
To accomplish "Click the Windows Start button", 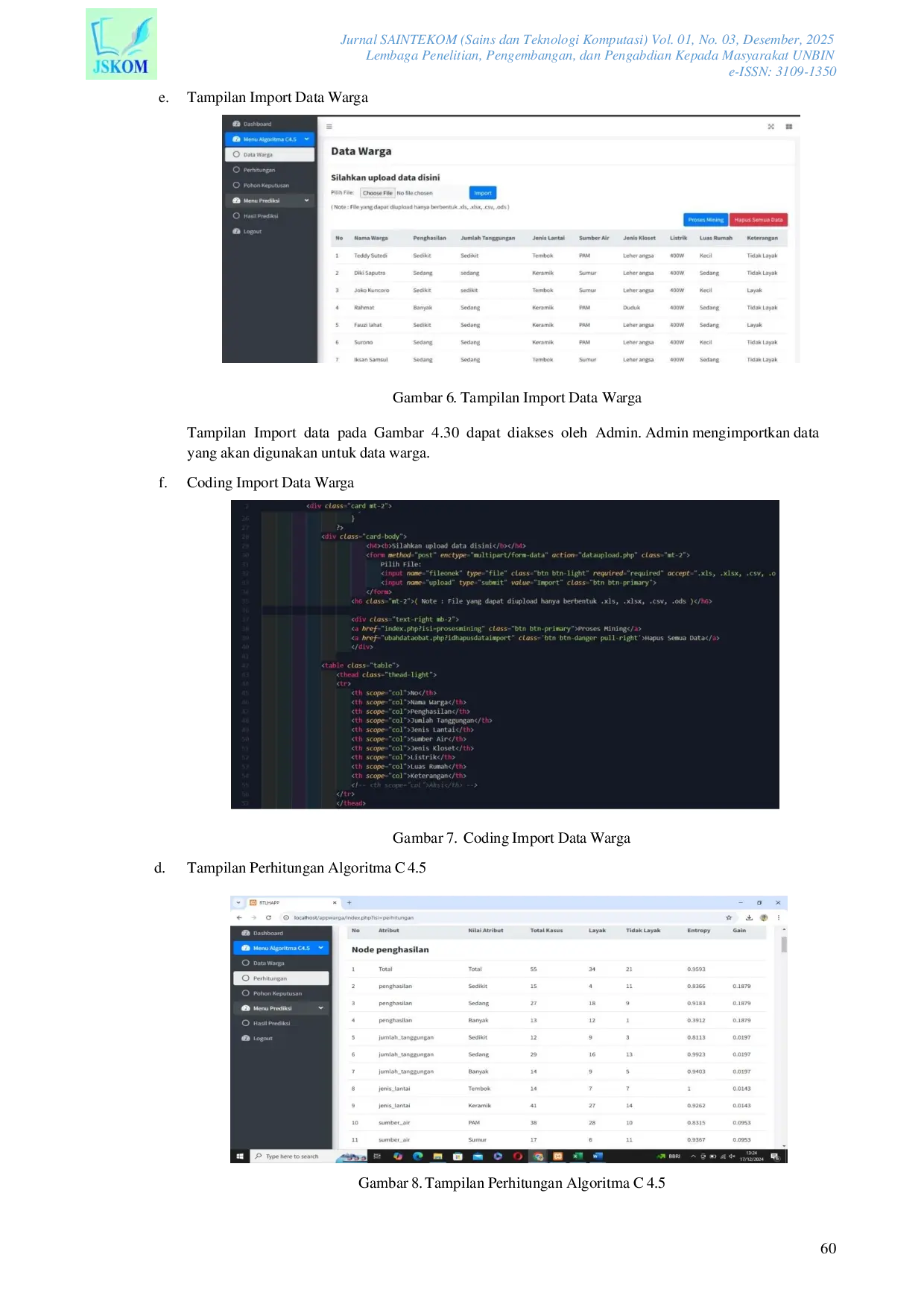I will point(239,1156).
